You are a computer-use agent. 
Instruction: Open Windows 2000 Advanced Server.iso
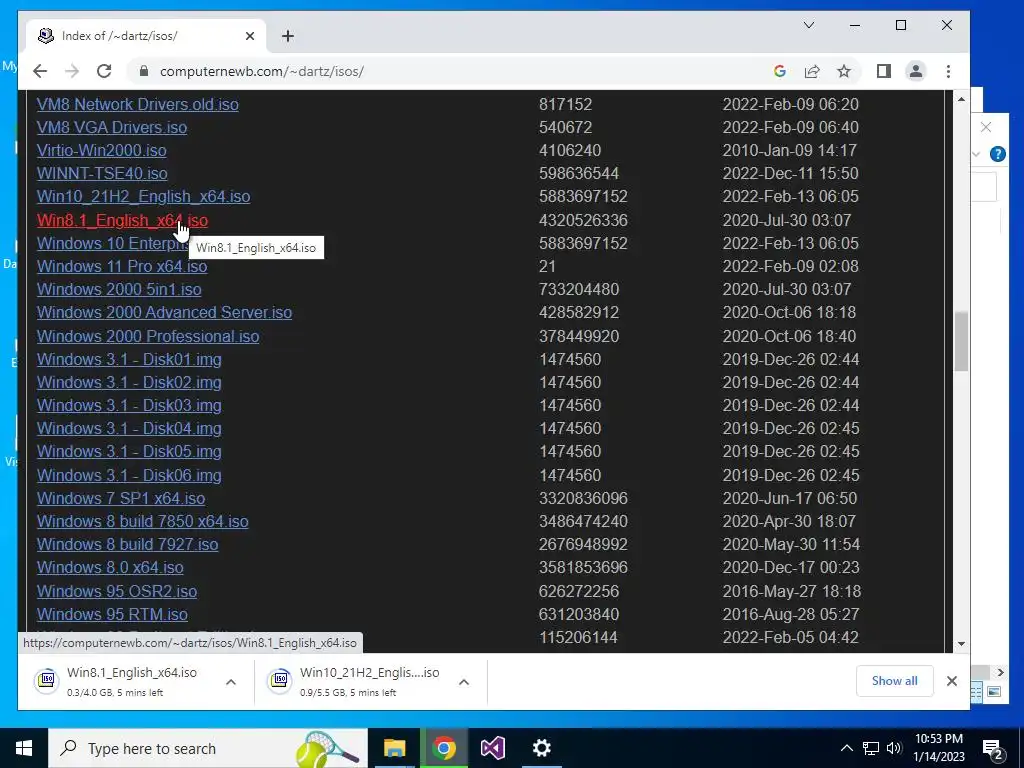164,312
